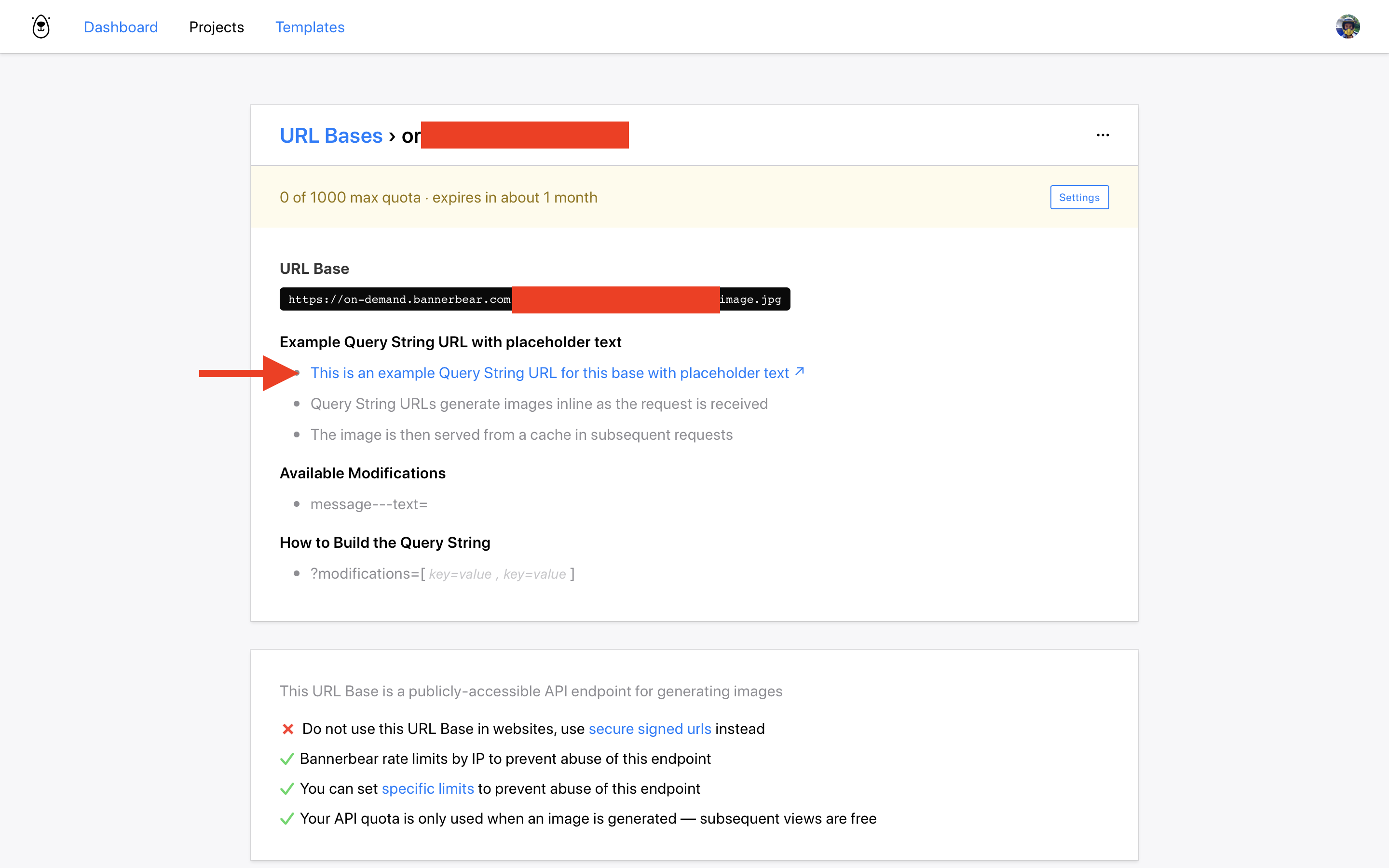Click the Settings button

point(1079,198)
